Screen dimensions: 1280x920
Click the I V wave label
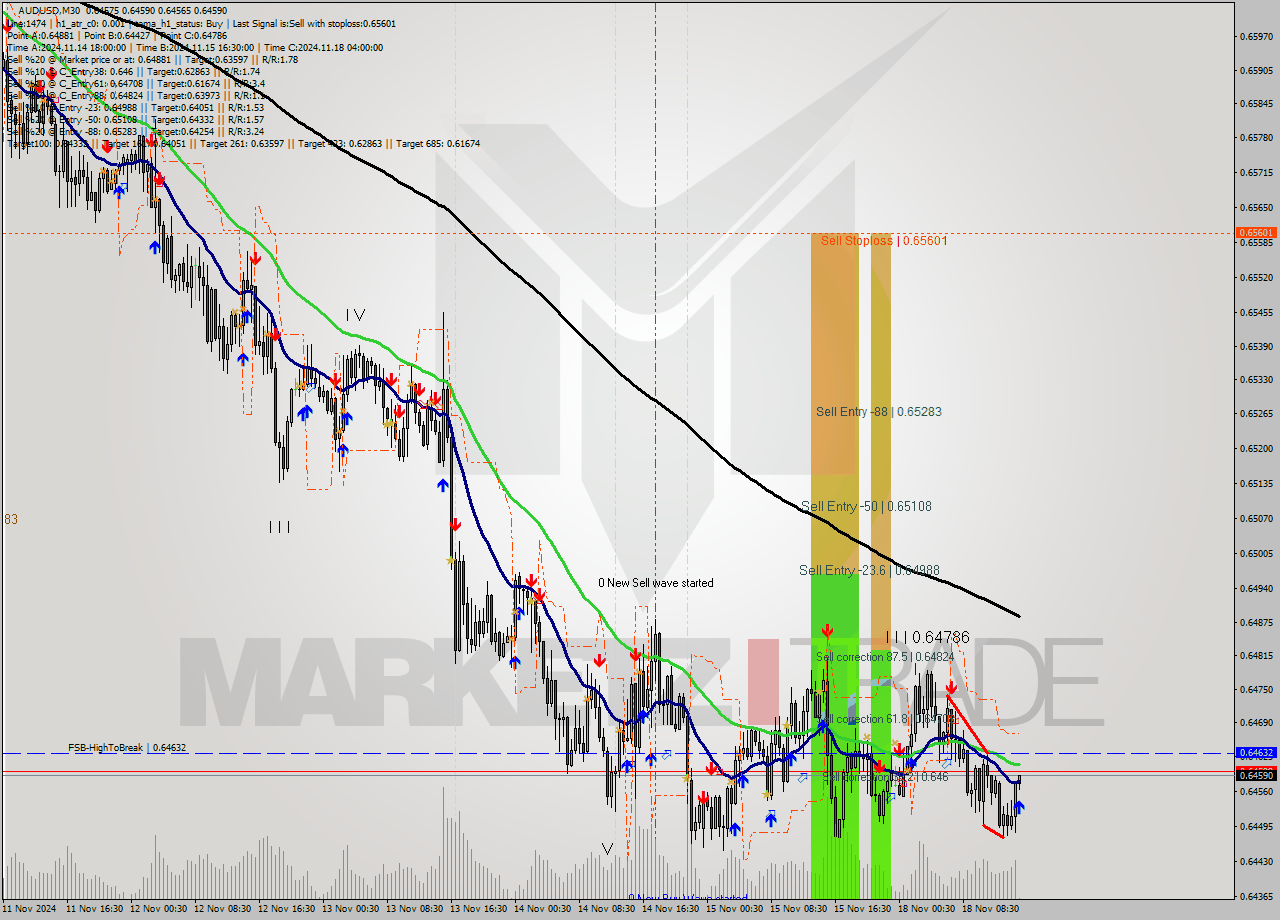(355, 315)
